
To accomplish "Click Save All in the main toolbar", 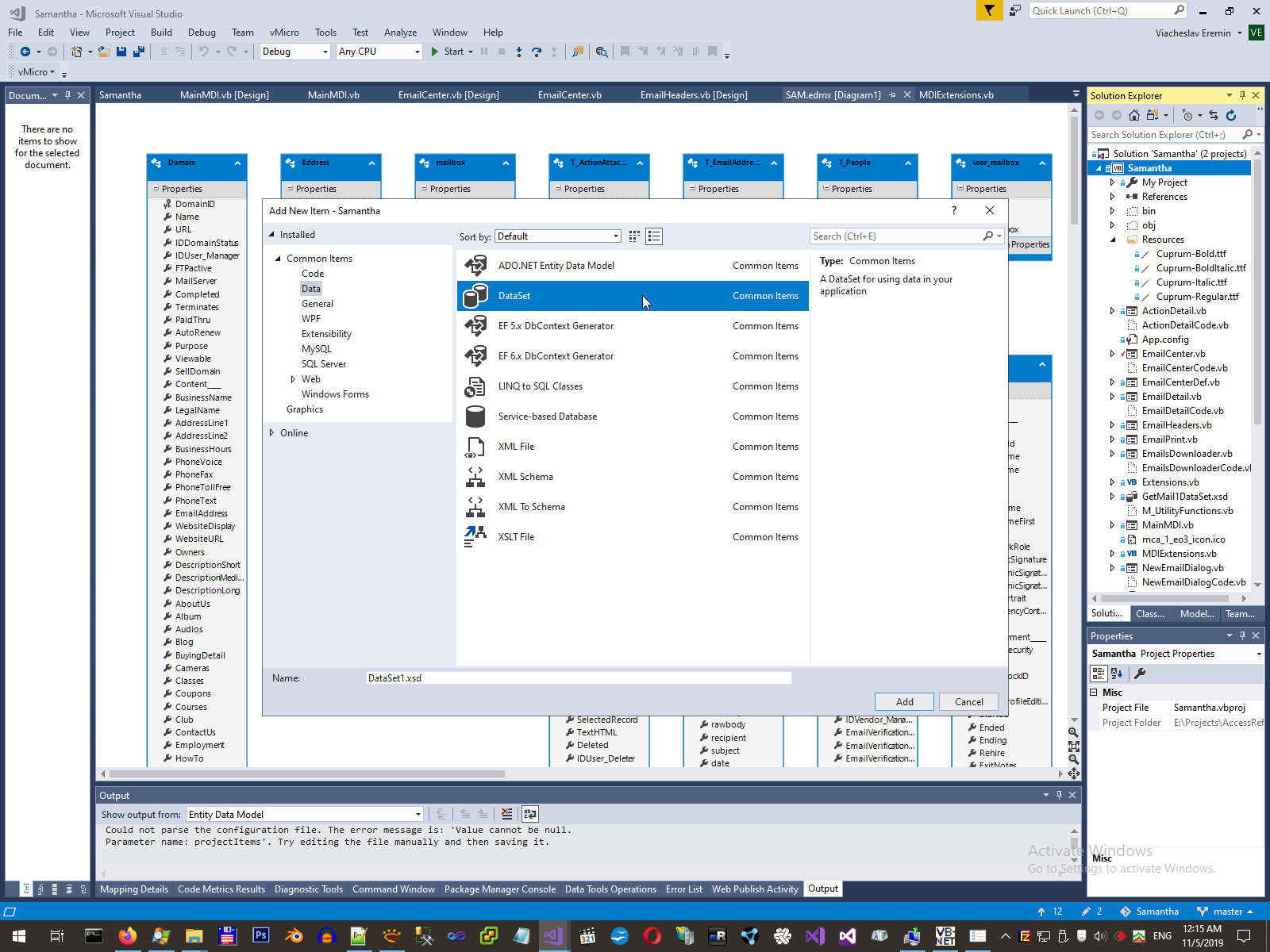I will [138, 52].
